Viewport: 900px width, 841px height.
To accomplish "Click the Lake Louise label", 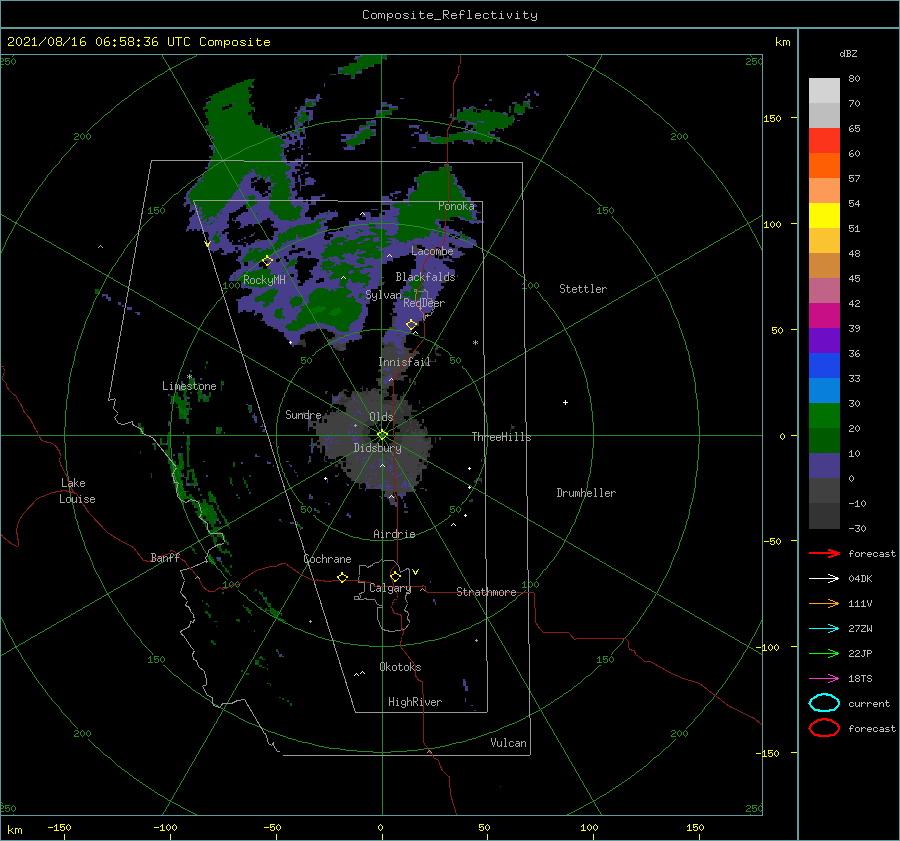I will tap(77, 491).
